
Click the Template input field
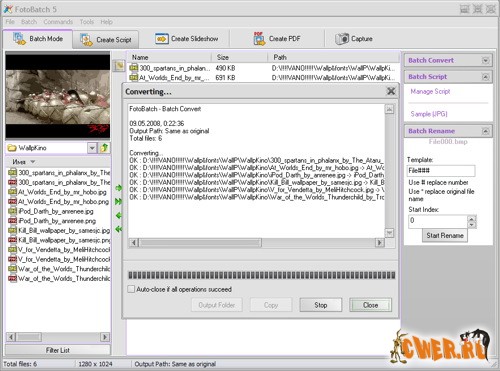tap(441, 171)
